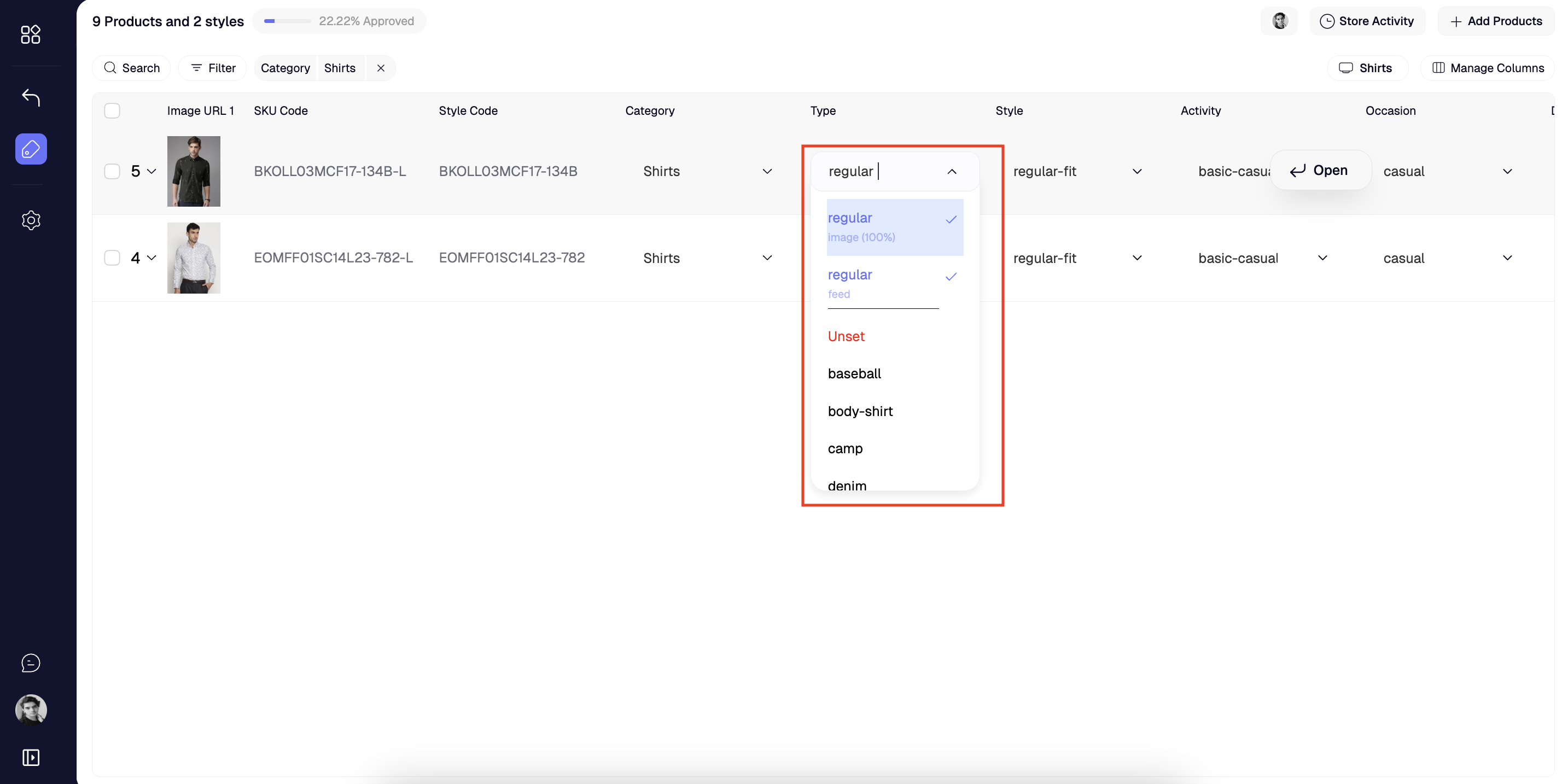Open the dashboard grid icon in sidebar
The width and height of the screenshot is (1562, 784).
pos(30,34)
